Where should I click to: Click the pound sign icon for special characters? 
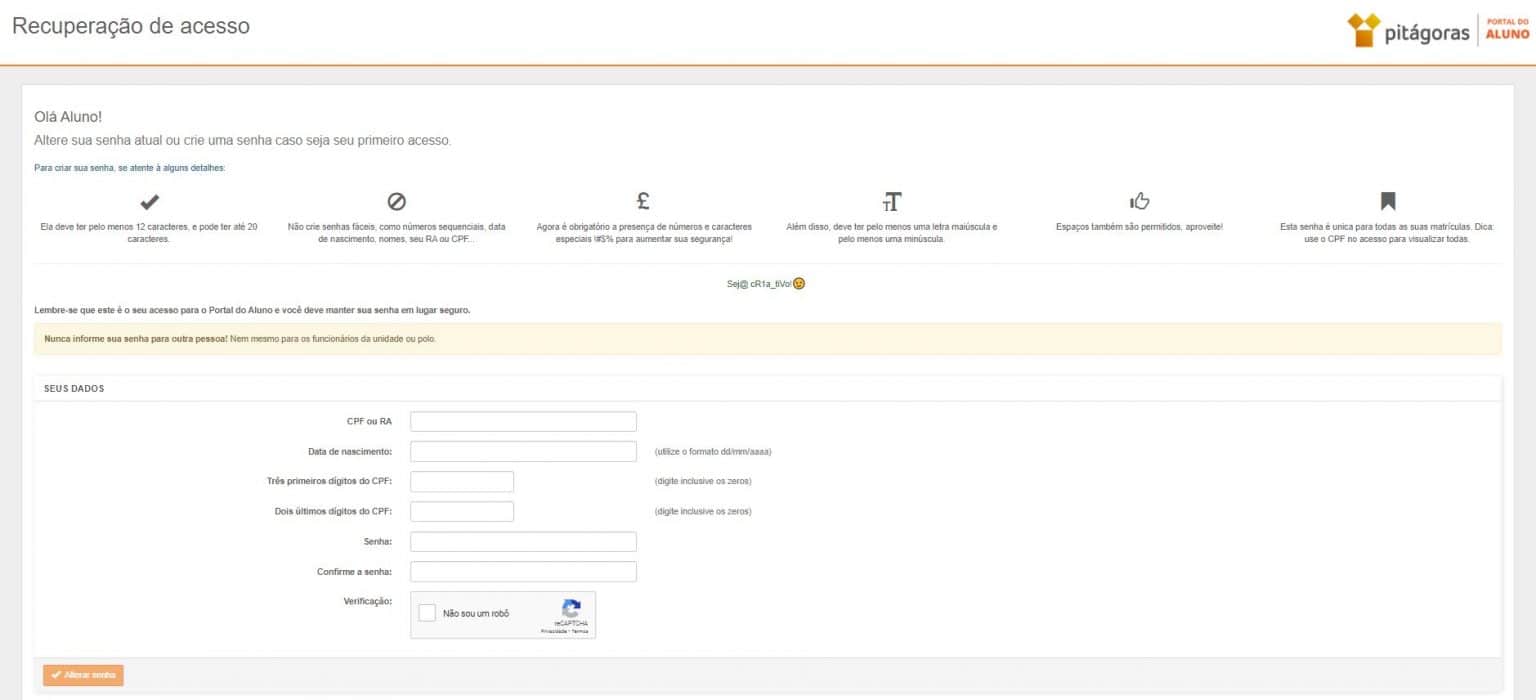[x=644, y=202]
